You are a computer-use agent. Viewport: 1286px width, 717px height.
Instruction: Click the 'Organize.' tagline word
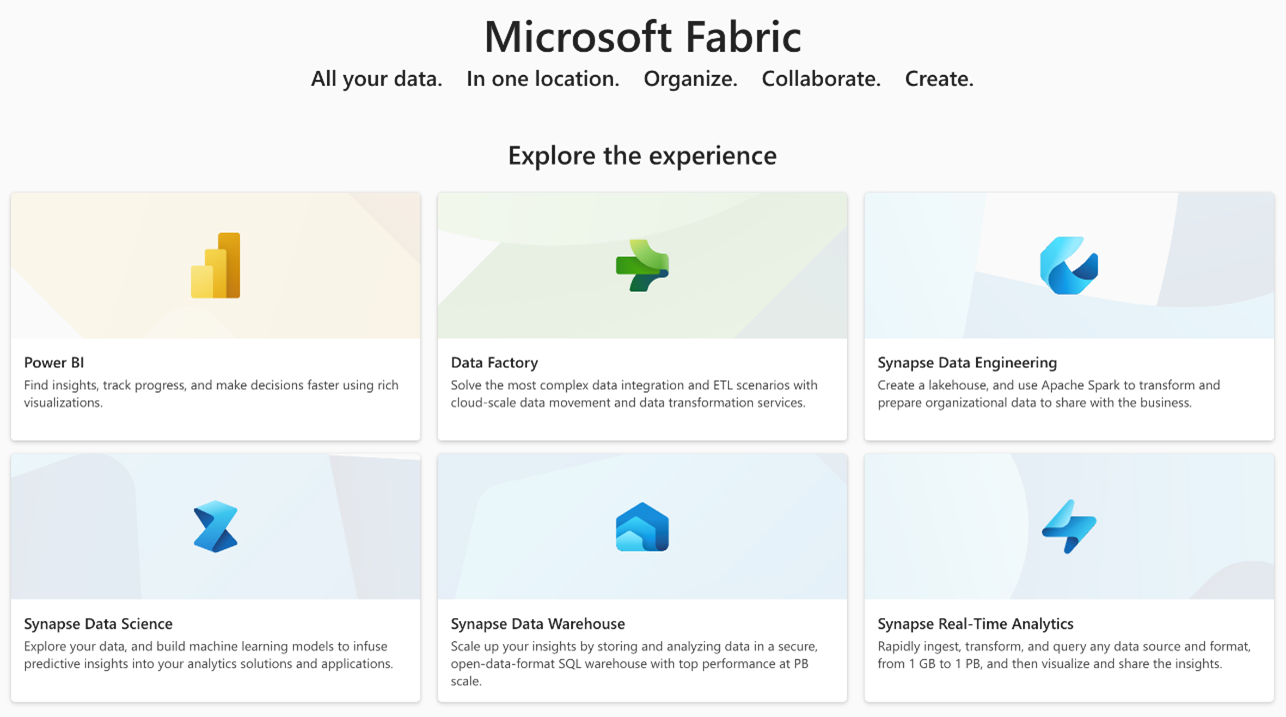click(x=691, y=79)
